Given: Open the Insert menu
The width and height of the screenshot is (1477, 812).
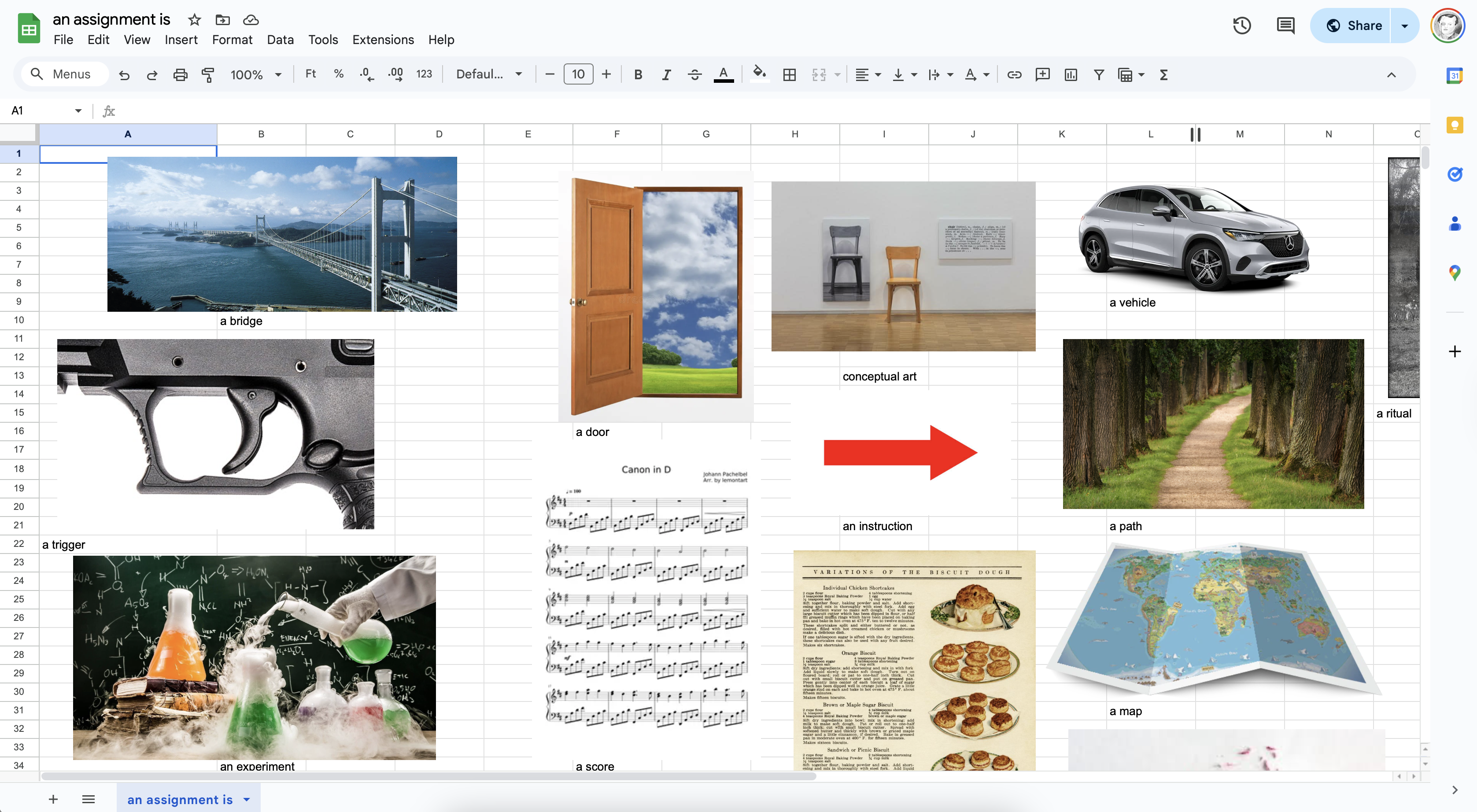Looking at the screenshot, I should tap(181, 40).
